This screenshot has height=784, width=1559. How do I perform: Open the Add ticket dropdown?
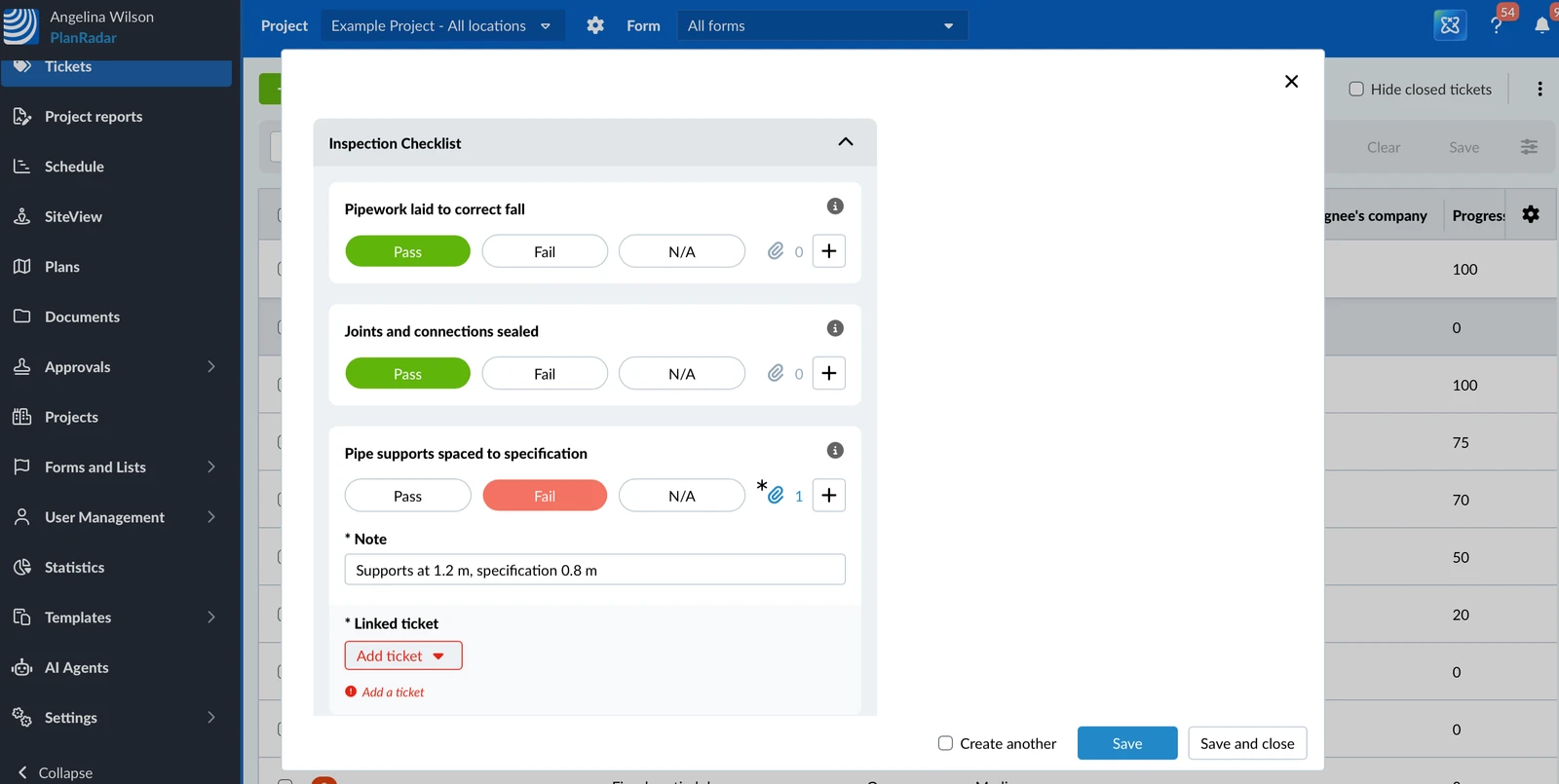click(403, 655)
